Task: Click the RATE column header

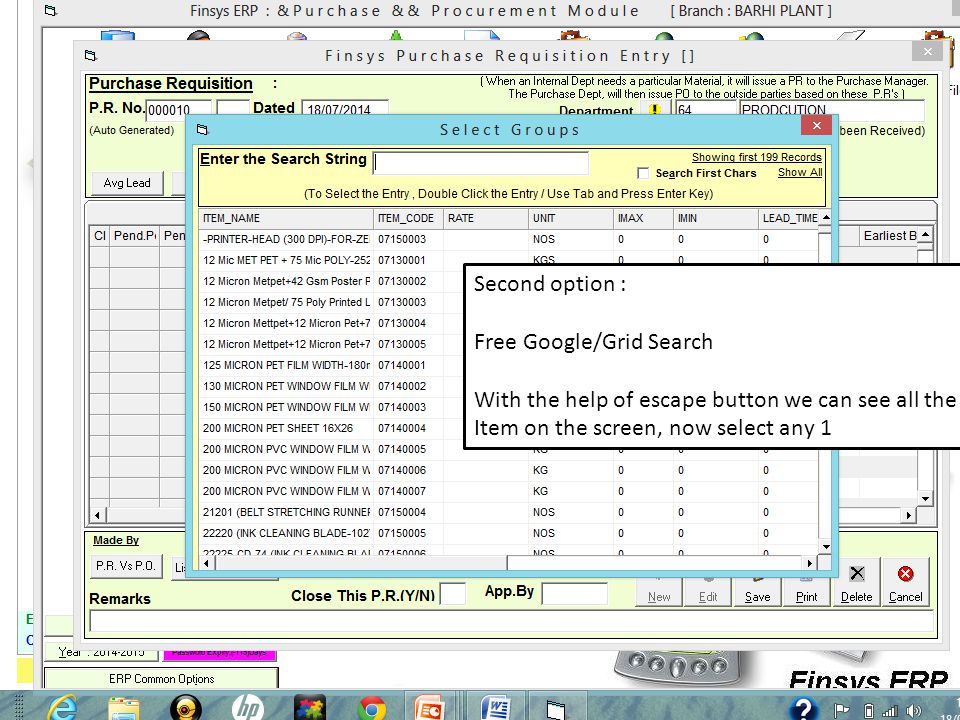Action: 486,219
